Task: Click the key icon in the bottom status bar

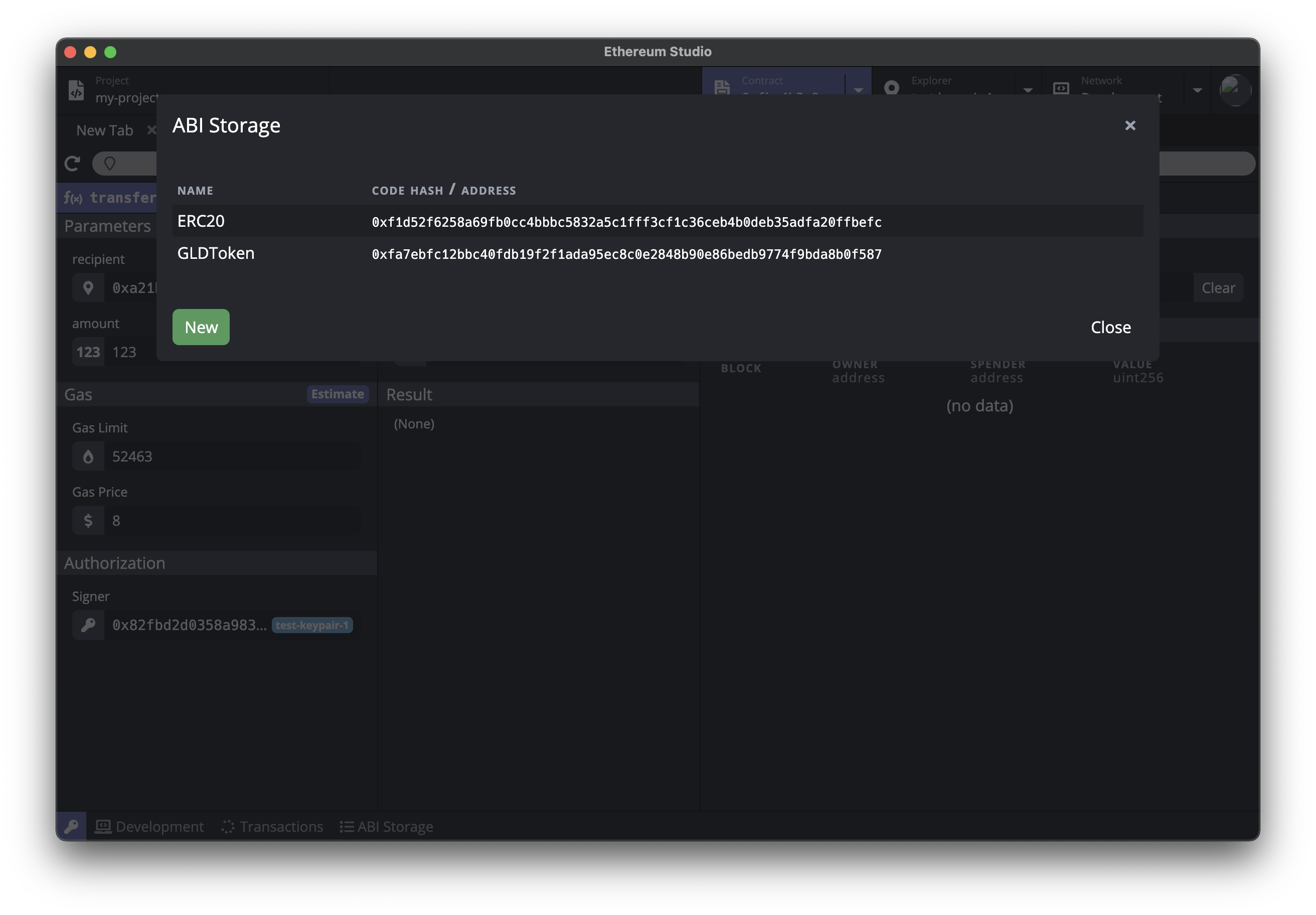Action: (x=72, y=826)
